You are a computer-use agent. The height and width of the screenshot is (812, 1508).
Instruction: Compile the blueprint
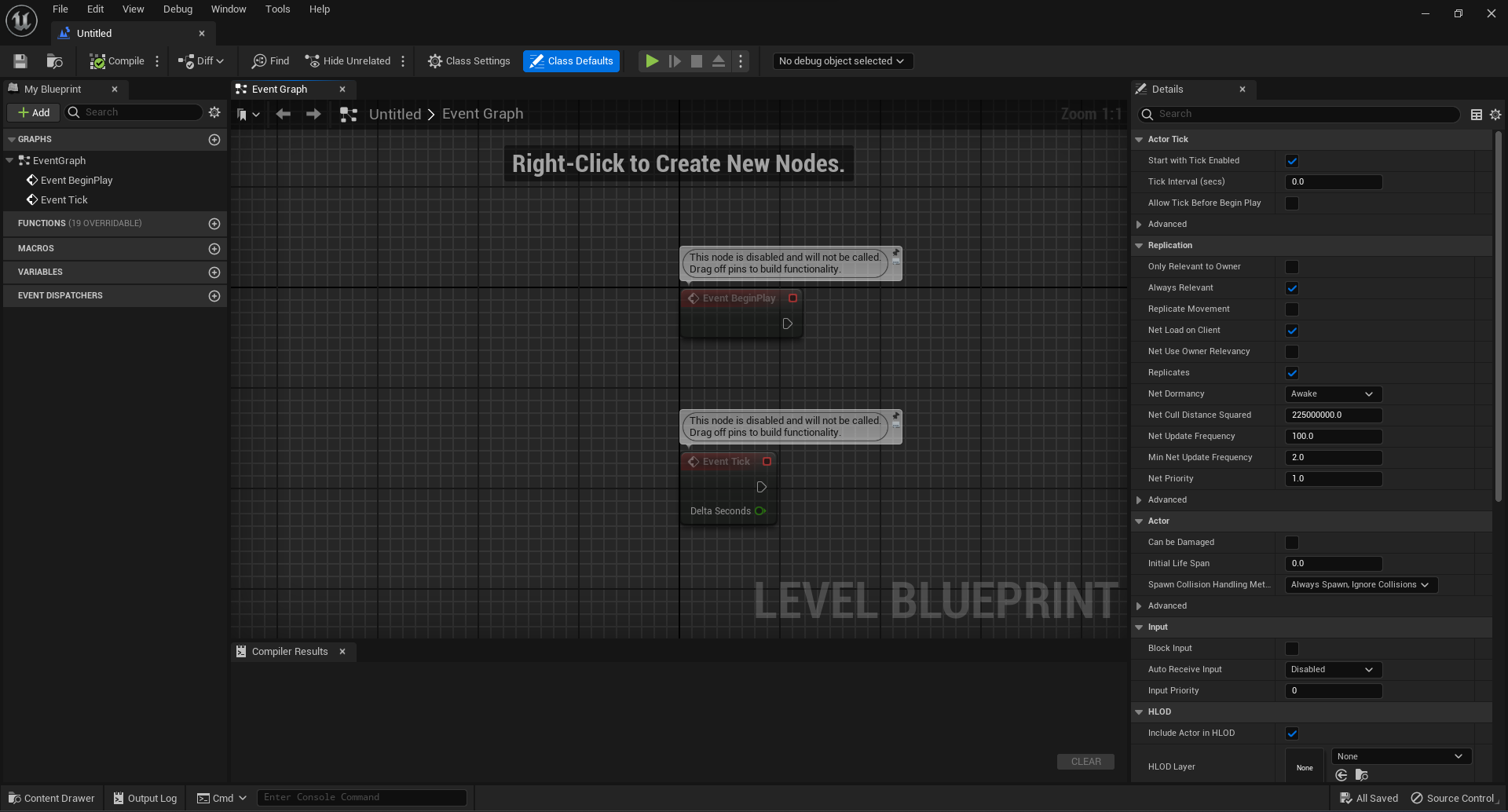[x=119, y=60]
